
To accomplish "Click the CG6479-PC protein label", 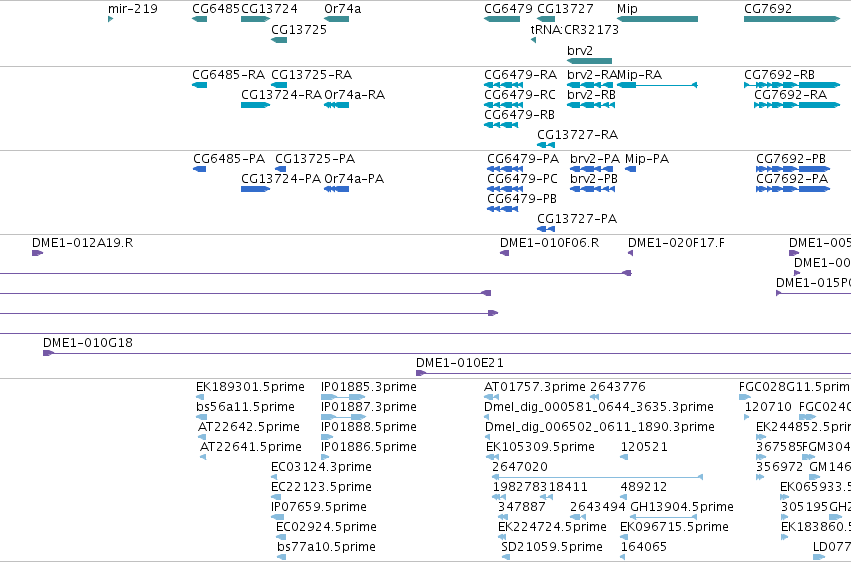I will (x=522, y=178).
